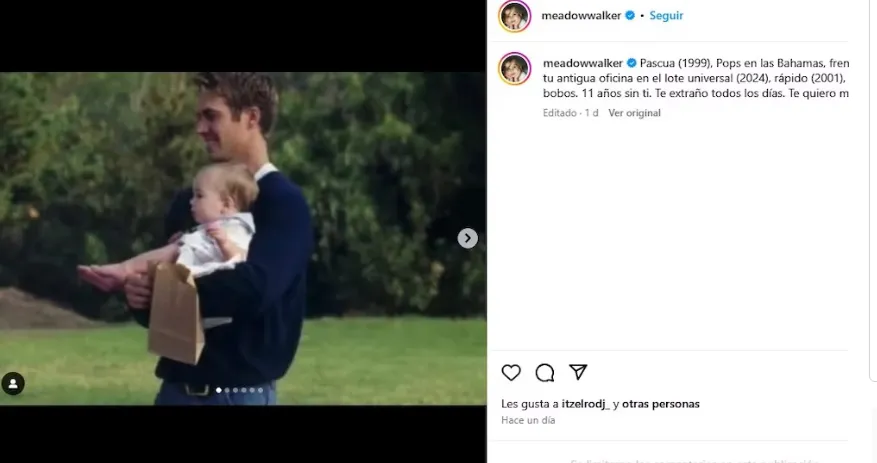Viewport: 877px width, 463px height.
Task: Jump to the second carousel dot
Action: (x=227, y=390)
